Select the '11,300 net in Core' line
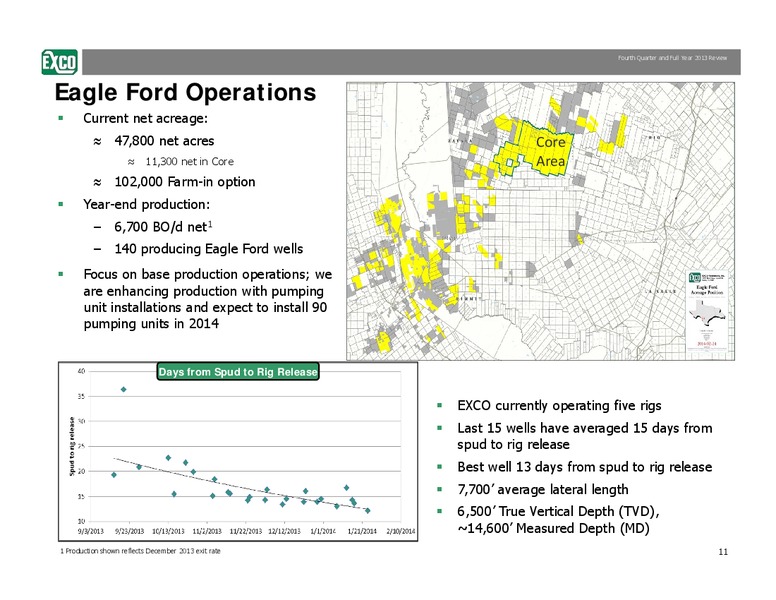This screenshot has height=600, width=776. tap(189, 161)
